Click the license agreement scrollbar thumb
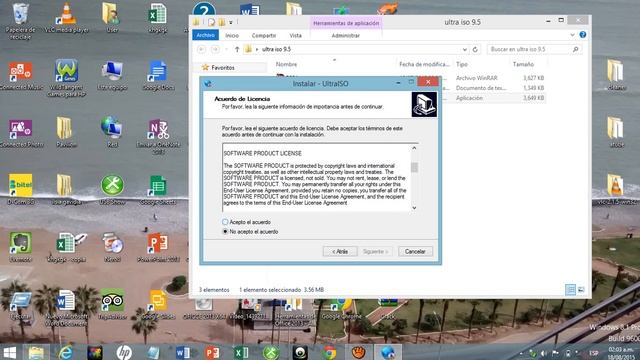 tap(414, 167)
